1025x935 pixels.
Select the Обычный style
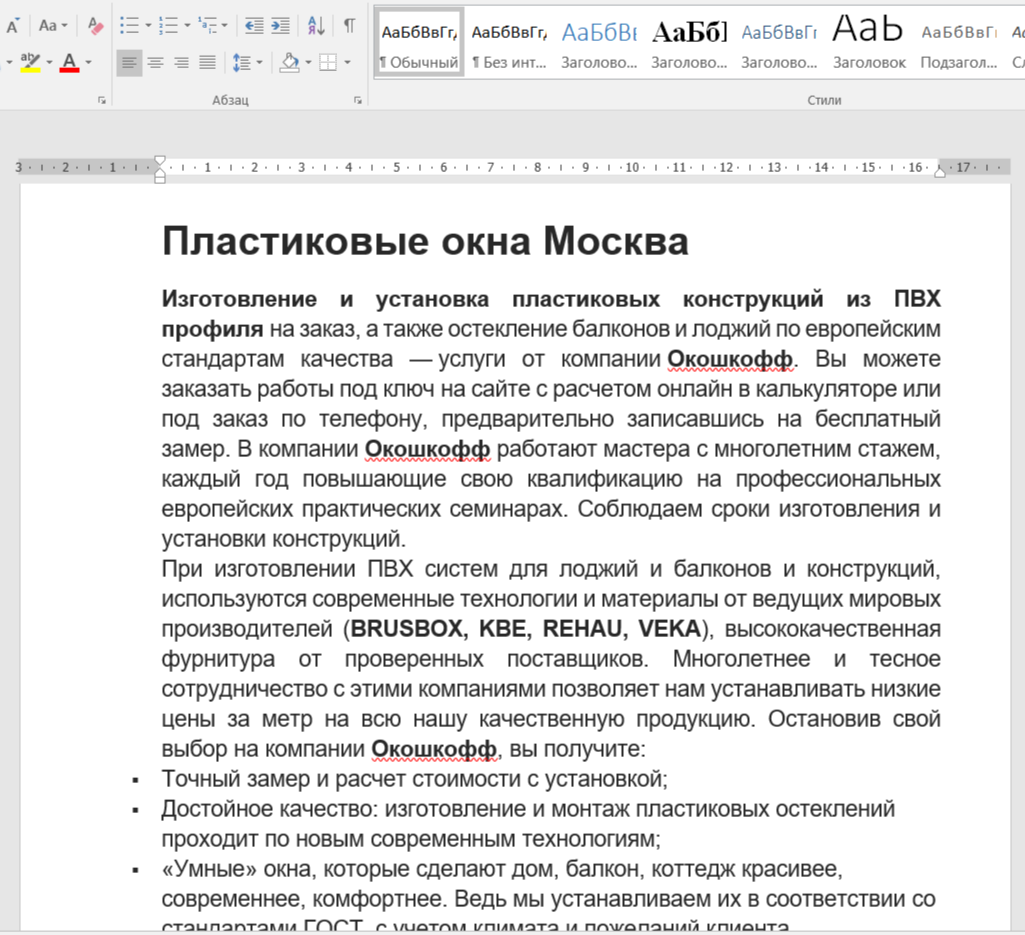coord(419,43)
